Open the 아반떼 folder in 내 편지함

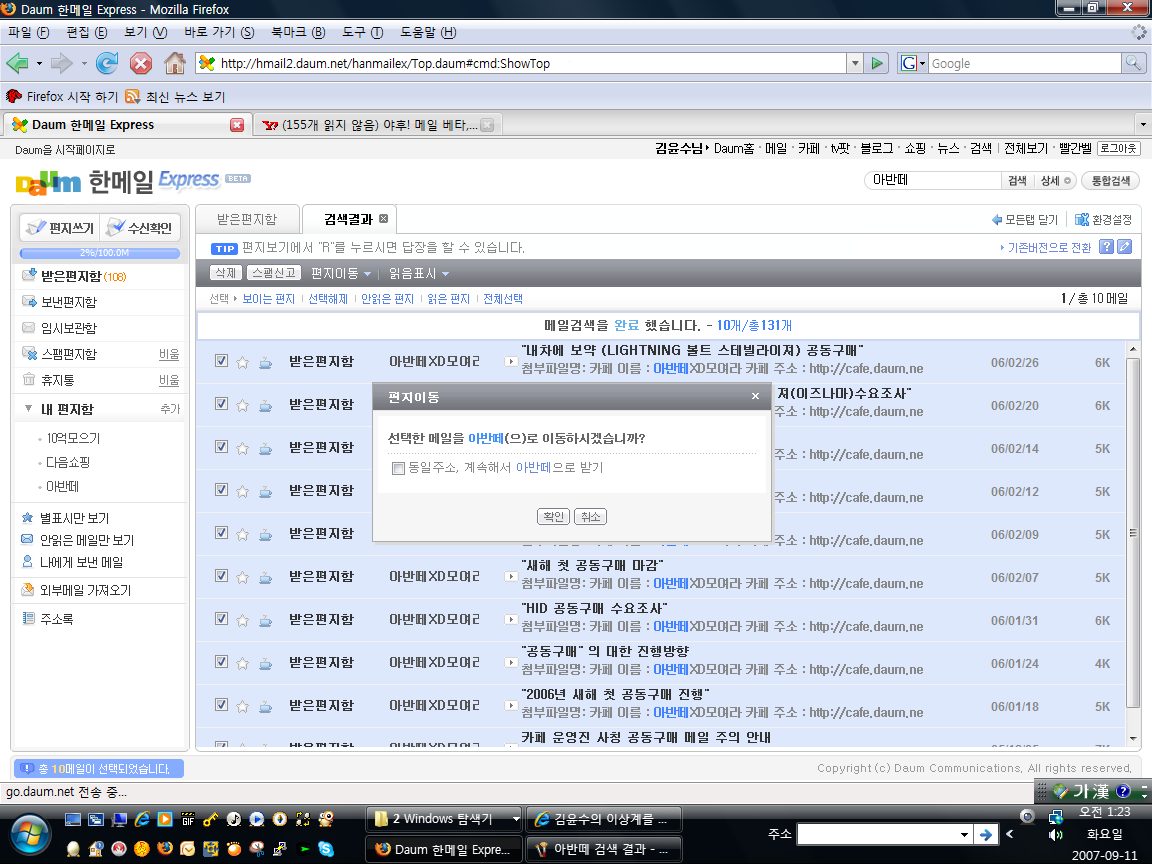[x=62, y=486]
